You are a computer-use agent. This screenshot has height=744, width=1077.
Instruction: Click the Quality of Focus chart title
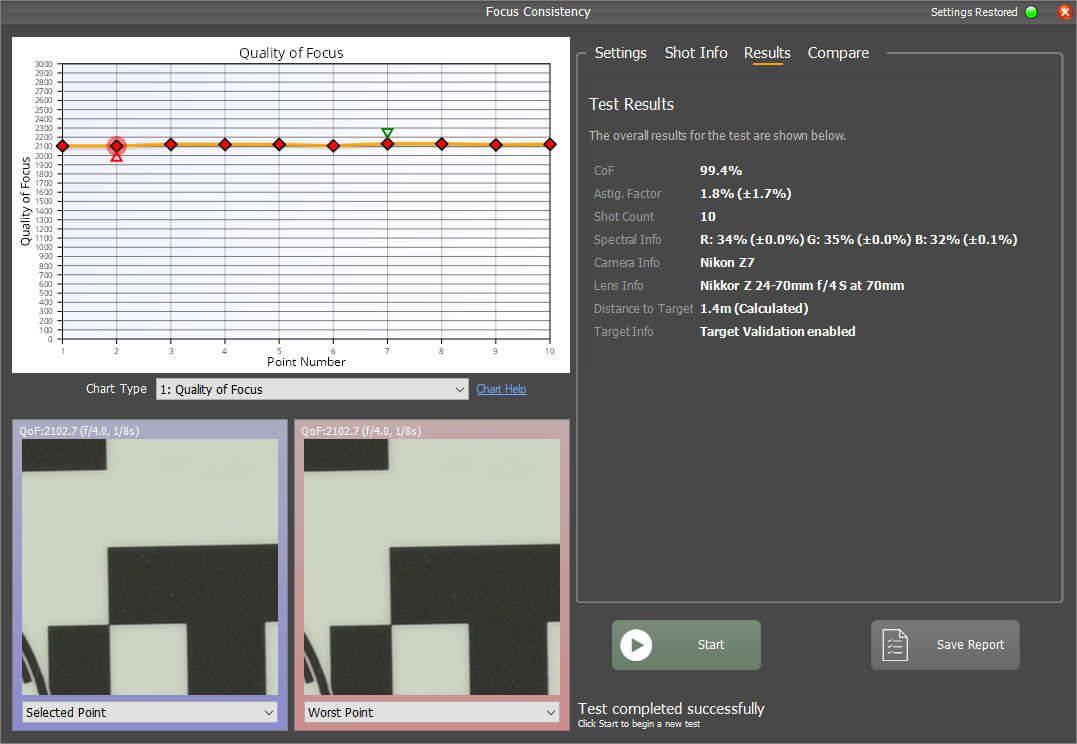click(291, 53)
